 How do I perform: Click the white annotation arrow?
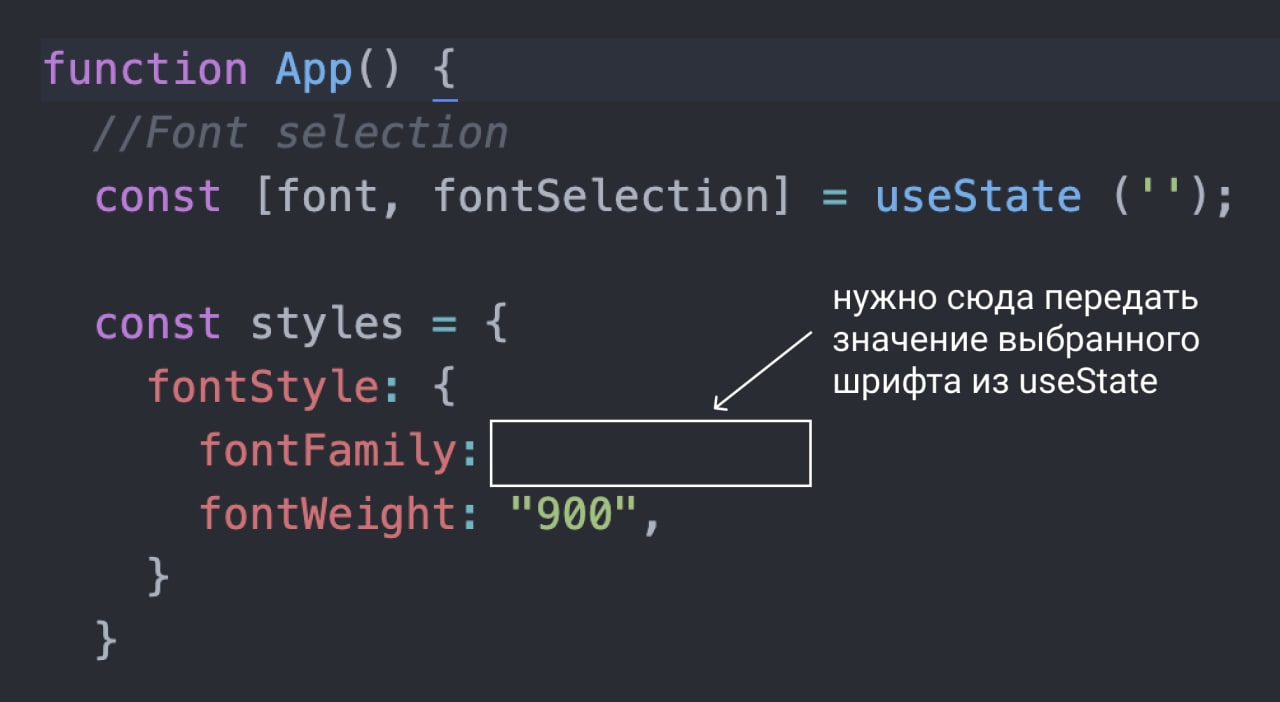(765, 371)
